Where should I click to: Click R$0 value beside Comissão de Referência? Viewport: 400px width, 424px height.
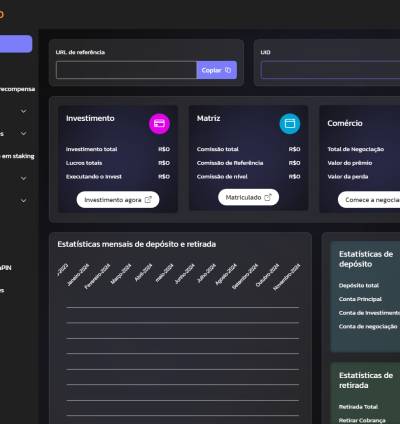click(x=294, y=163)
